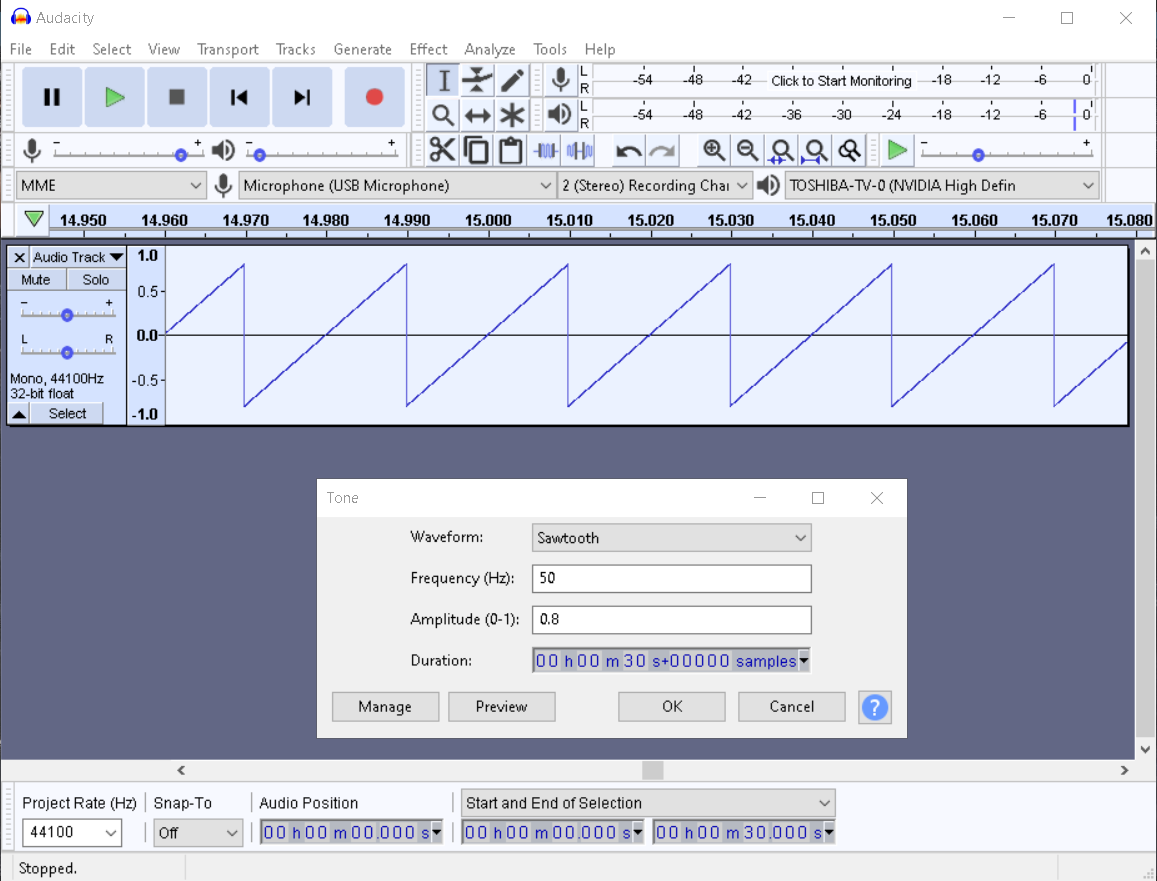Click the Zoom In magnifier icon
This screenshot has height=881, width=1157.
click(713, 151)
